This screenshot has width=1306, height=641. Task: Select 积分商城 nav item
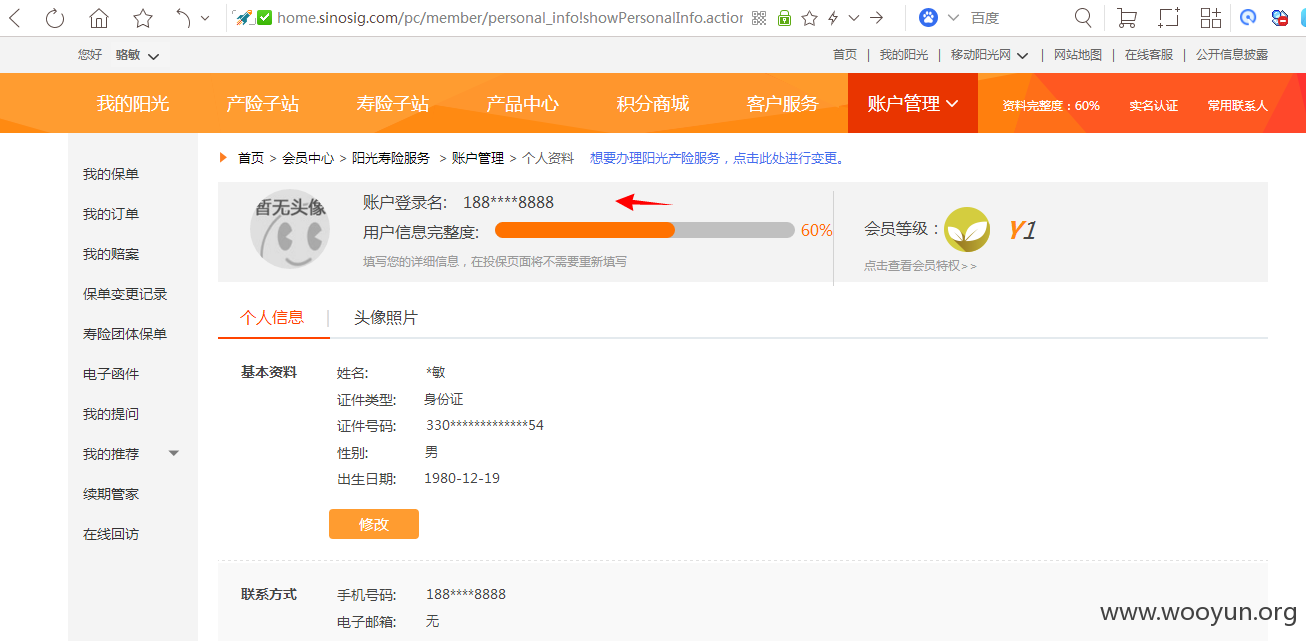point(653,104)
